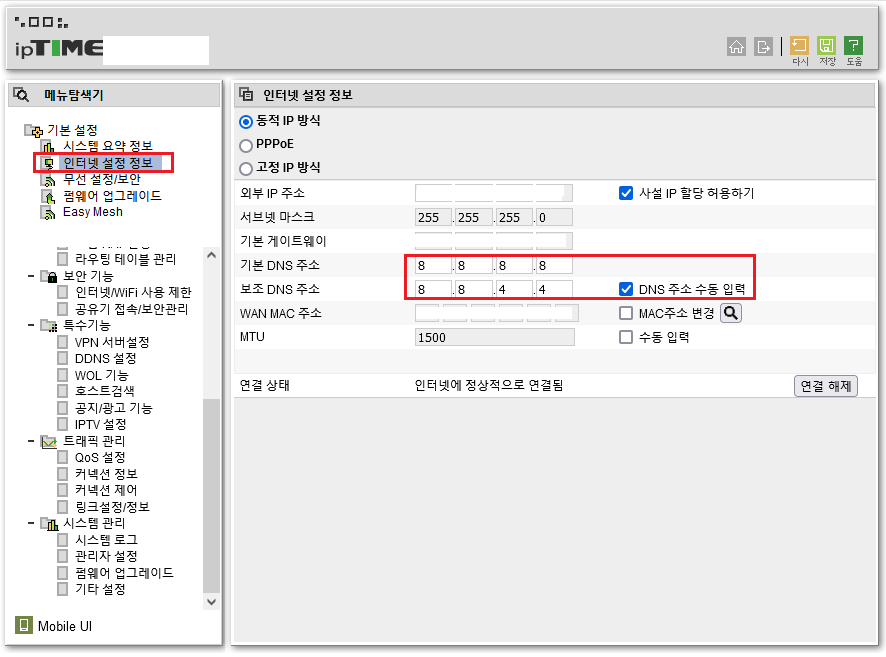Select the PPPoE radio button

click(246, 145)
